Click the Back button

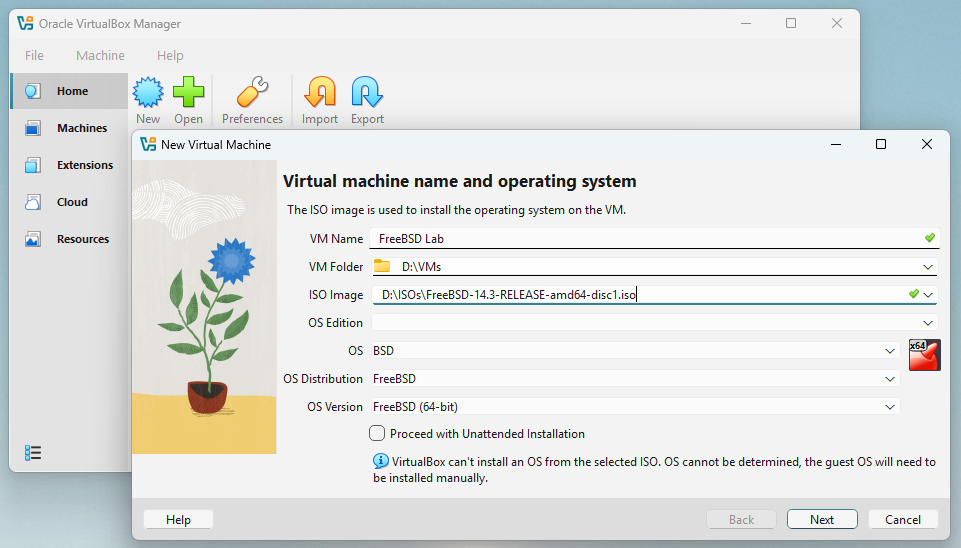coord(742,520)
